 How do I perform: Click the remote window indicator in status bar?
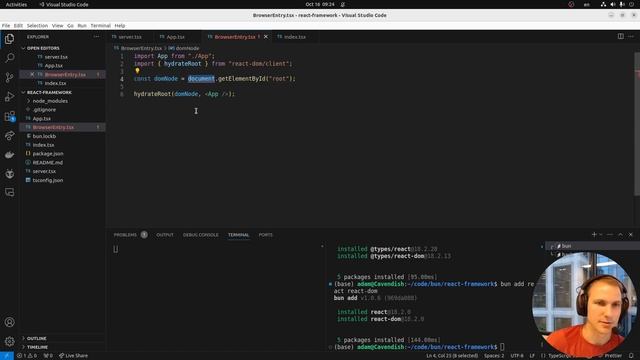[x=7, y=356]
